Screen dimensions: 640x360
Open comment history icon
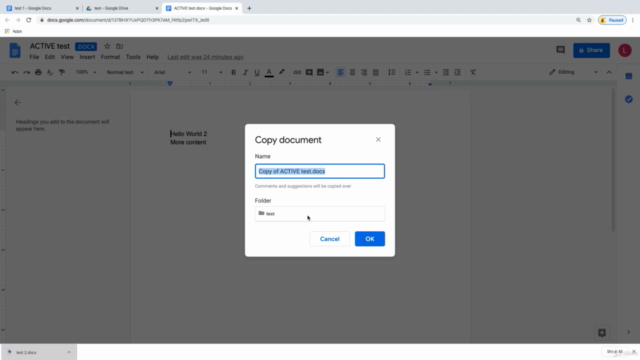tap(560, 50)
